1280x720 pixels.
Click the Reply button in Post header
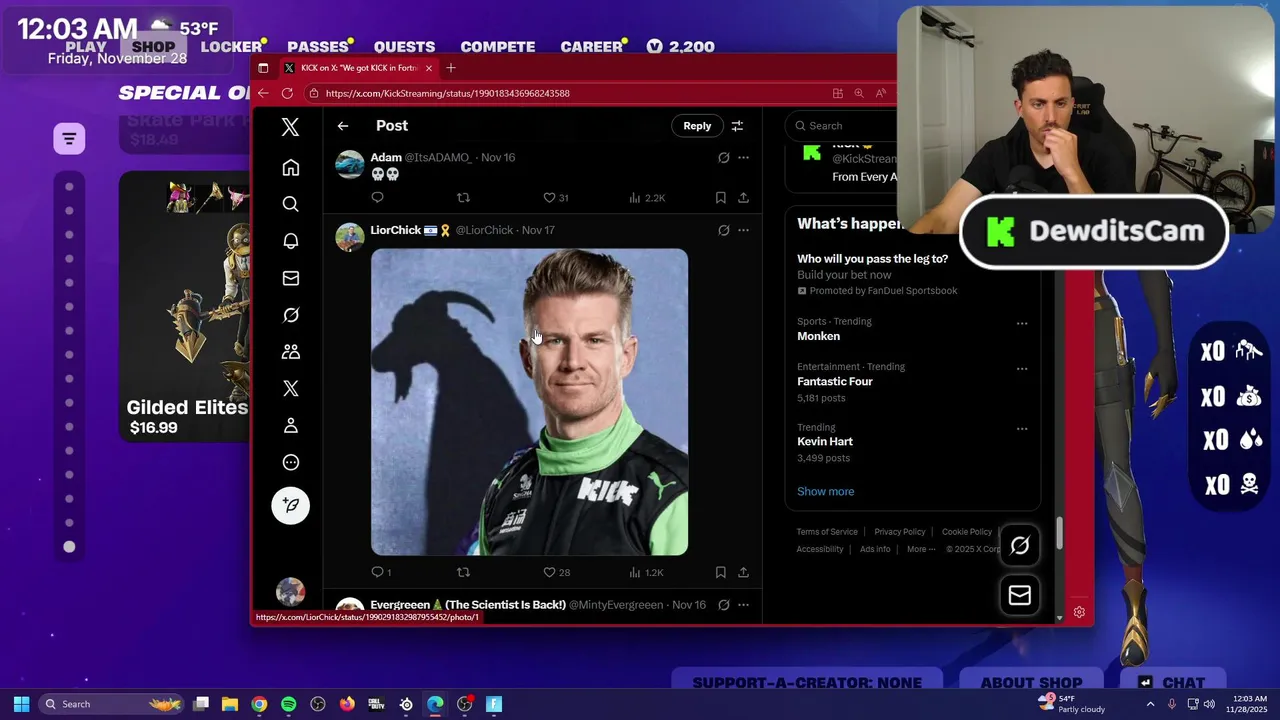[697, 126]
